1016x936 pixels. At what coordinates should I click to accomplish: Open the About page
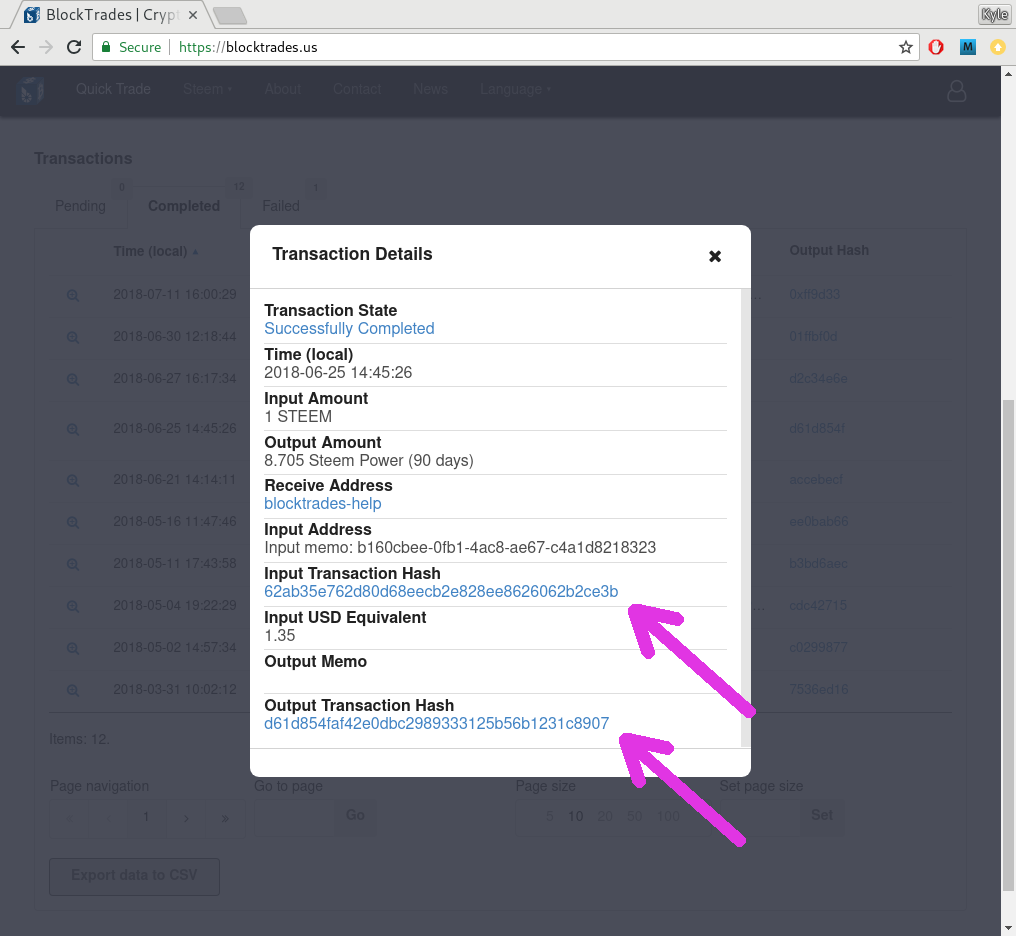click(283, 89)
